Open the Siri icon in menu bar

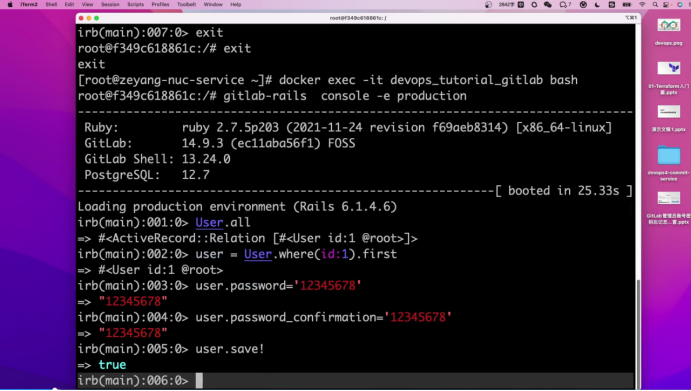tap(680, 4)
